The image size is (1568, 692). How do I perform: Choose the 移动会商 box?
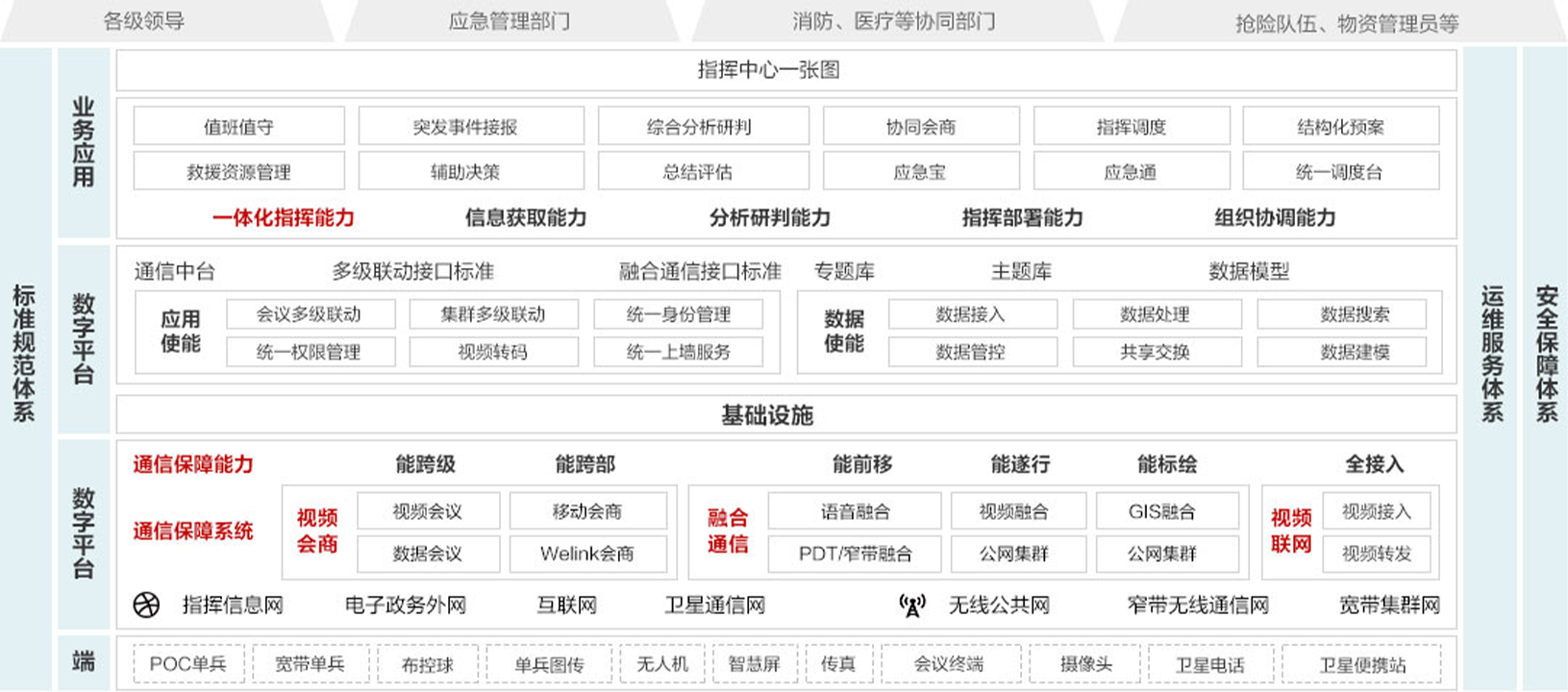click(588, 511)
